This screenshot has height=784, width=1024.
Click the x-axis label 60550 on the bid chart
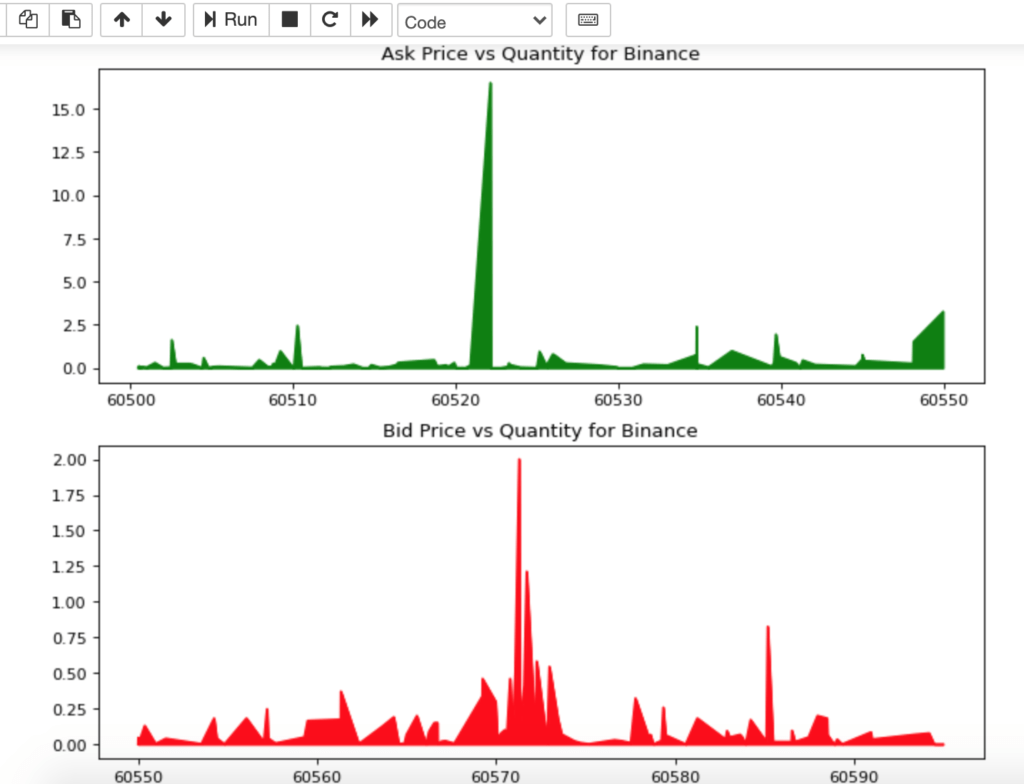coord(139,775)
